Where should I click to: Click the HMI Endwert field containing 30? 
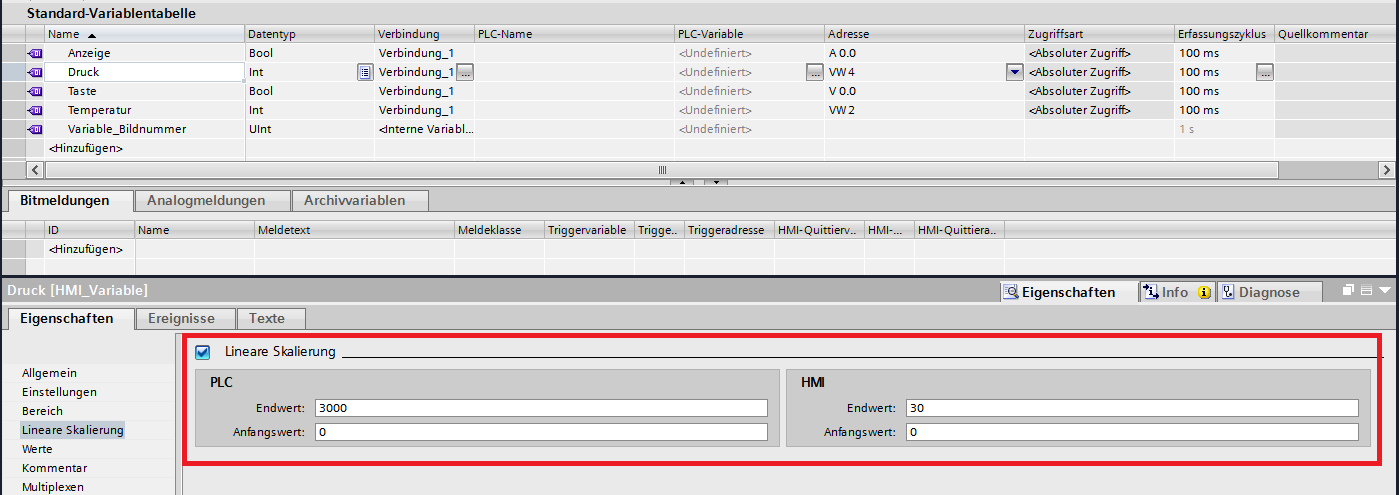[x=1132, y=408]
